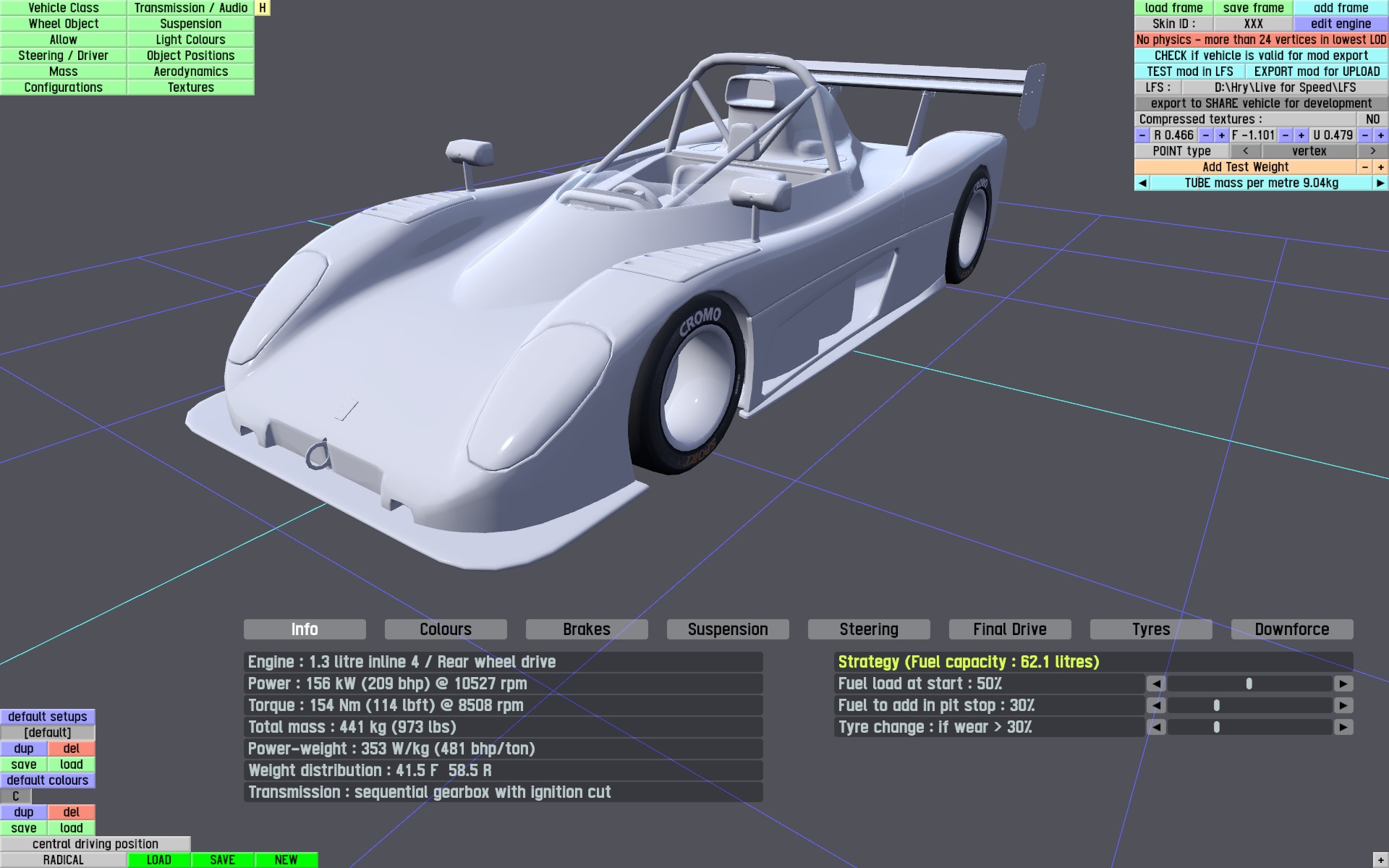Click the yellow H hide-menu button
Image resolution: width=1389 pixels, height=868 pixels.
(x=263, y=8)
